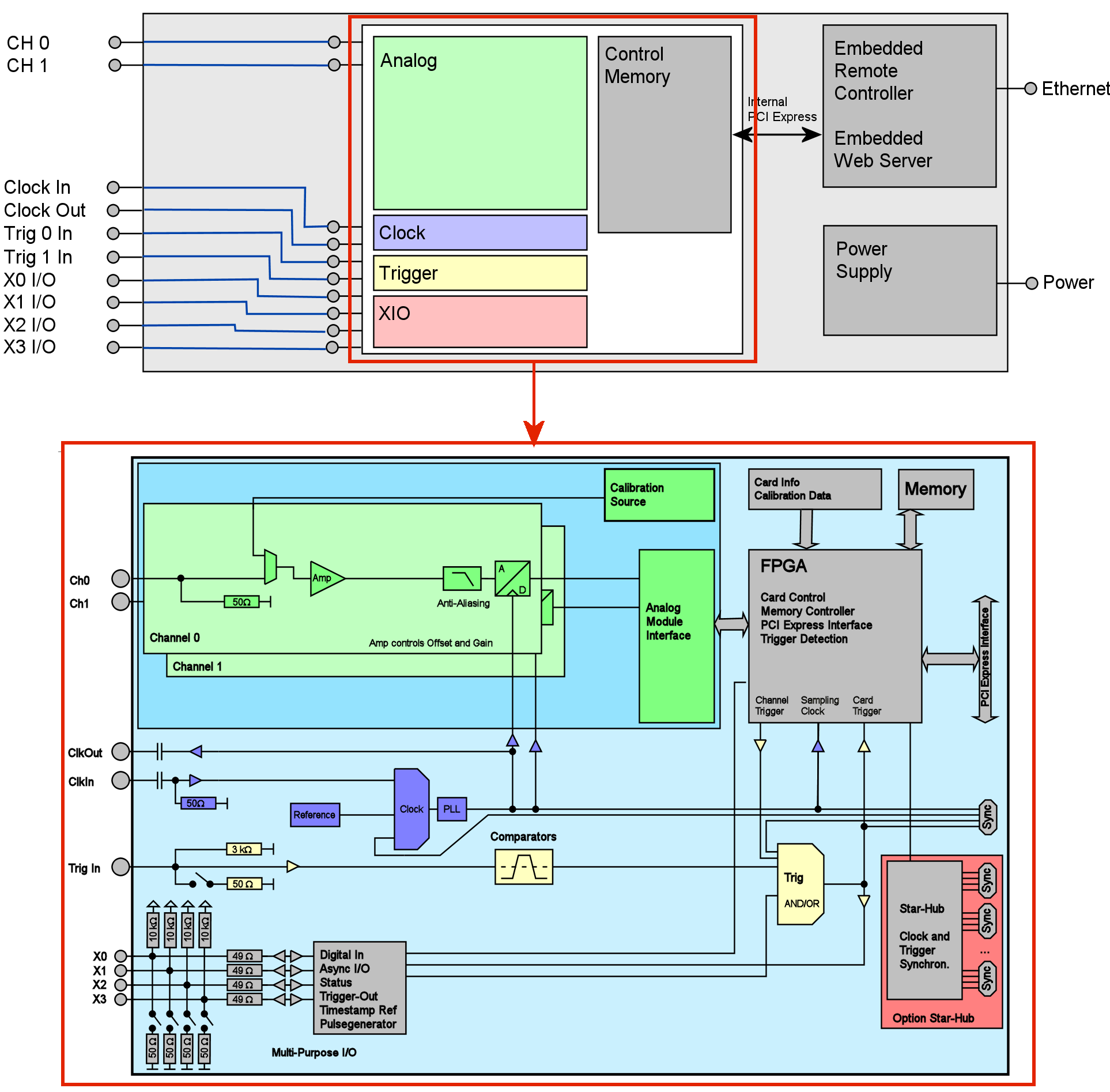Click the Trig In connector circle
Viewport: 1110px width, 1092px height.
pos(120,867)
